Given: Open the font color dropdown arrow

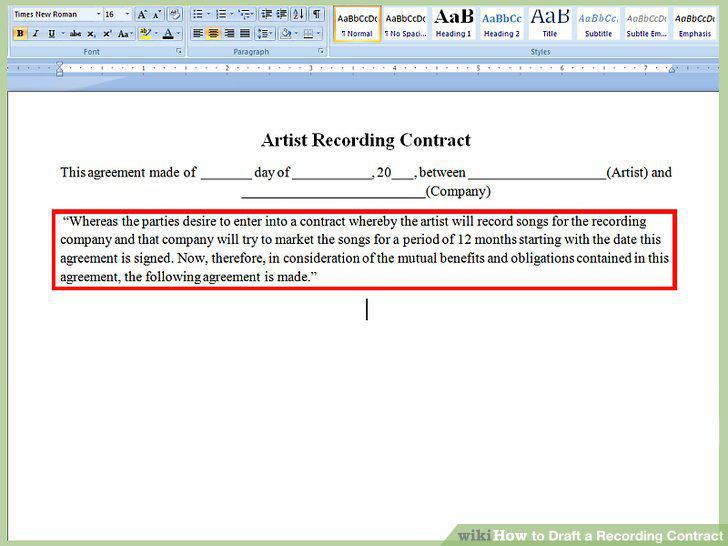Looking at the screenshot, I should (178, 33).
